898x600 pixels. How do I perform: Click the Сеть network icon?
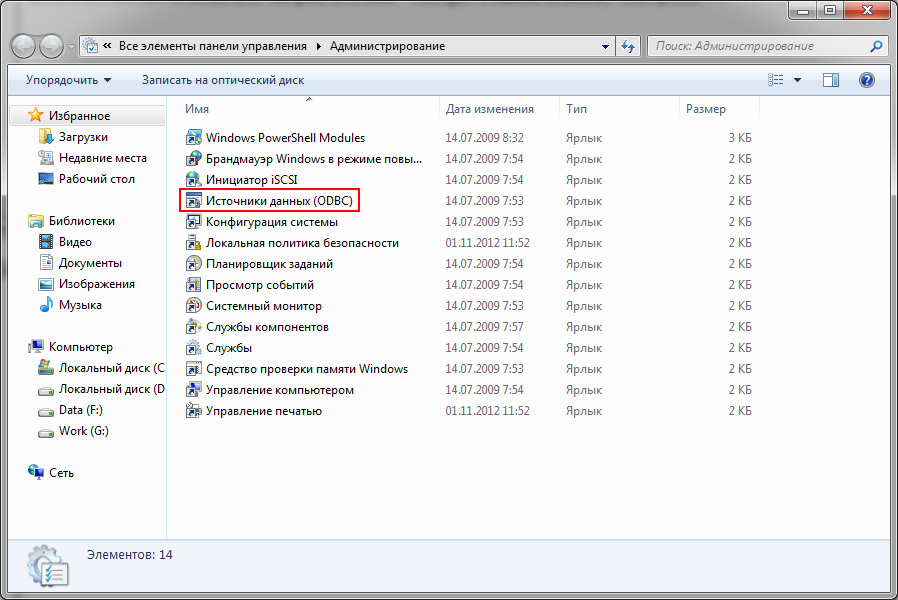point(36,472)
